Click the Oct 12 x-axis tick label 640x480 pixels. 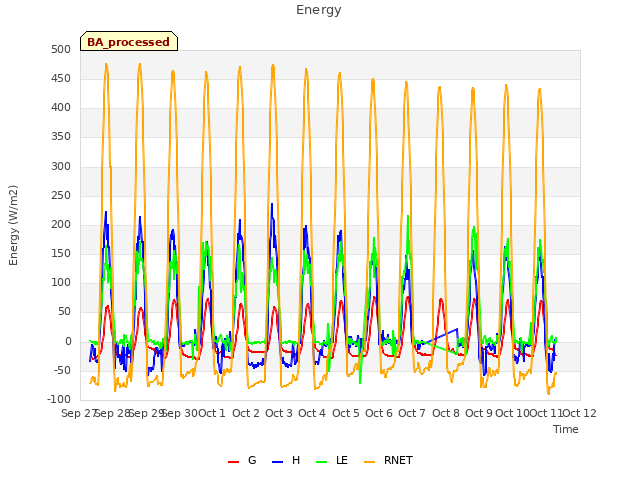[x=580, y=413]
